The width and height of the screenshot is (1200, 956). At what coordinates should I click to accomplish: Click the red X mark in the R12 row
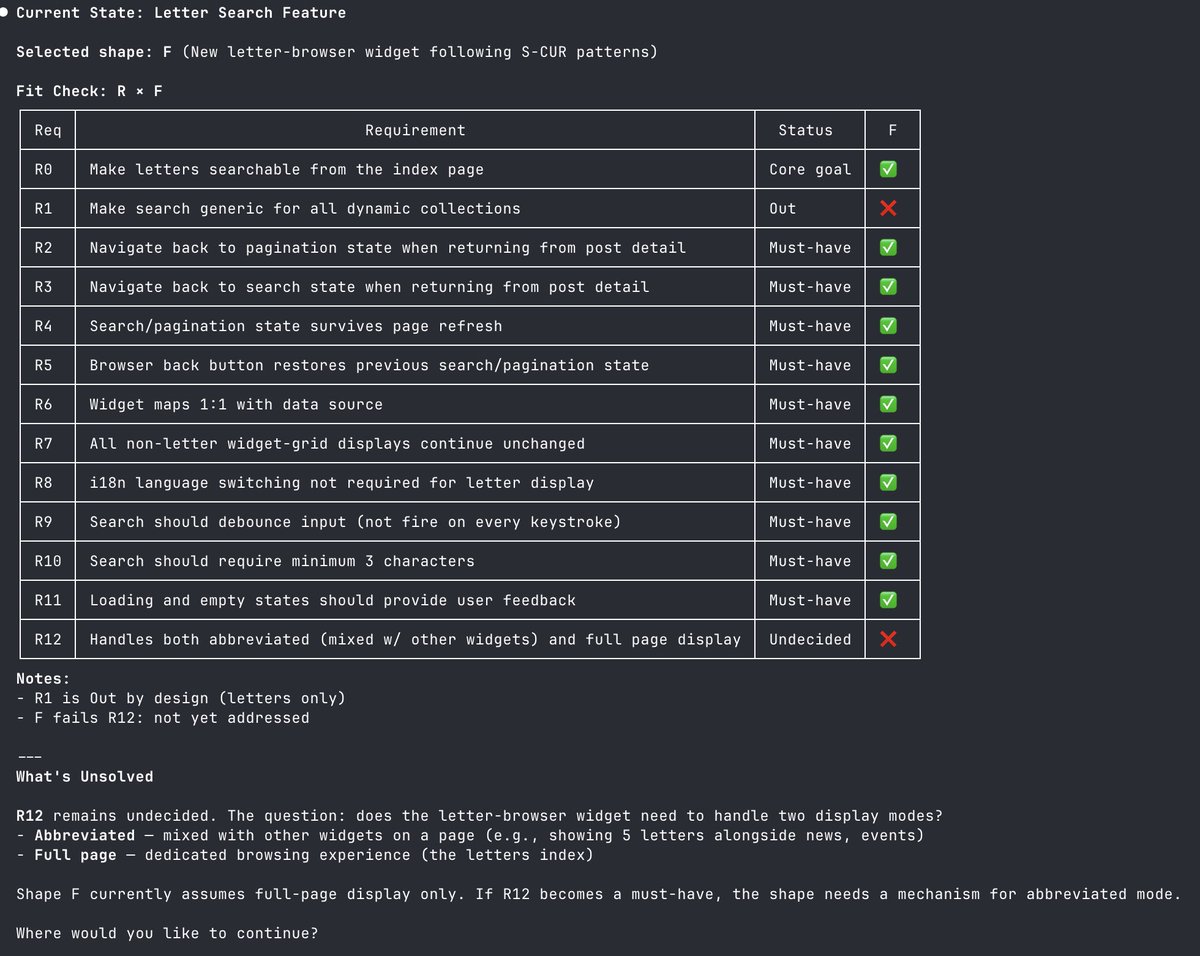(887, 639)
